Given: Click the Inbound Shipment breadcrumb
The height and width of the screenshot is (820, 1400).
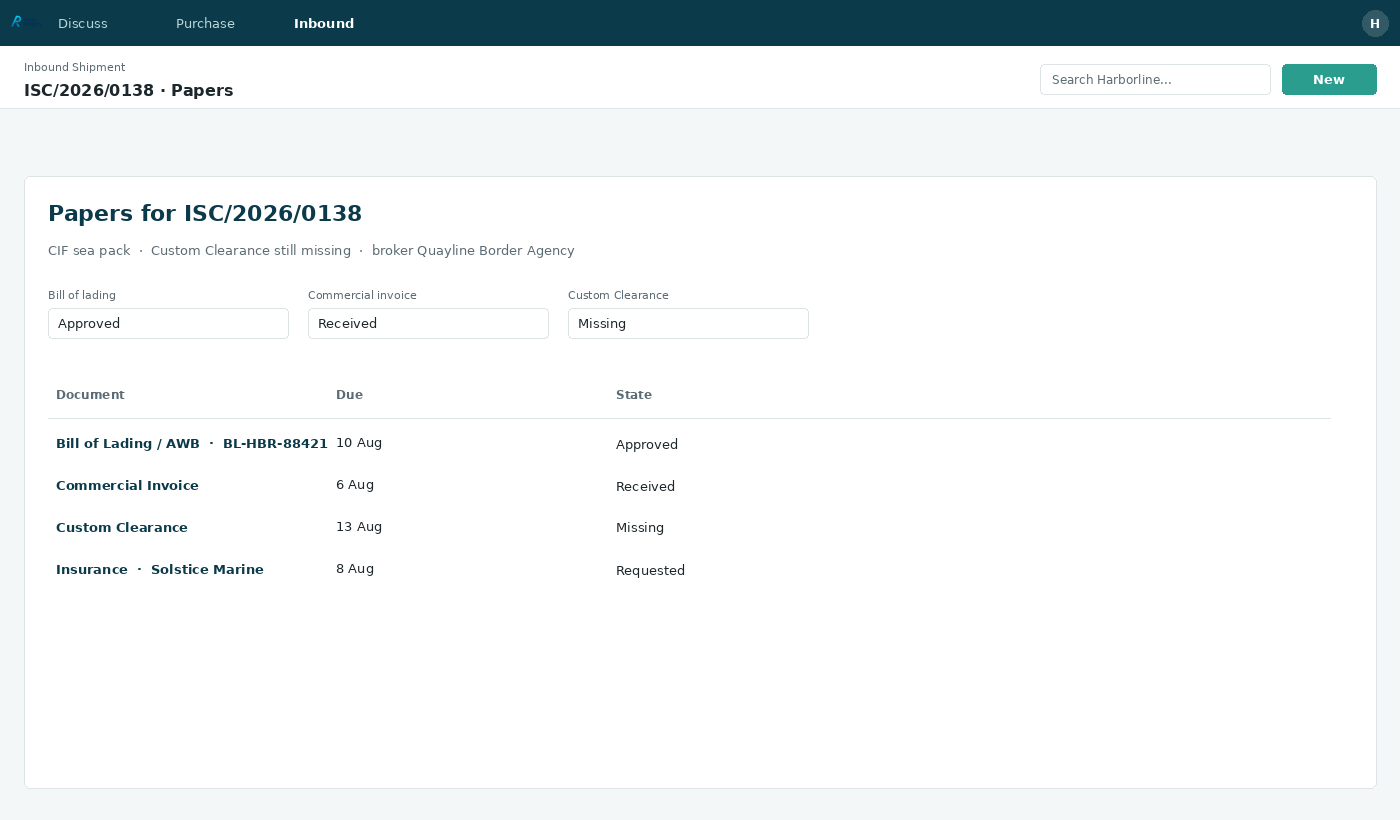Looking at the screenshot, I should (x=75, y=67).
